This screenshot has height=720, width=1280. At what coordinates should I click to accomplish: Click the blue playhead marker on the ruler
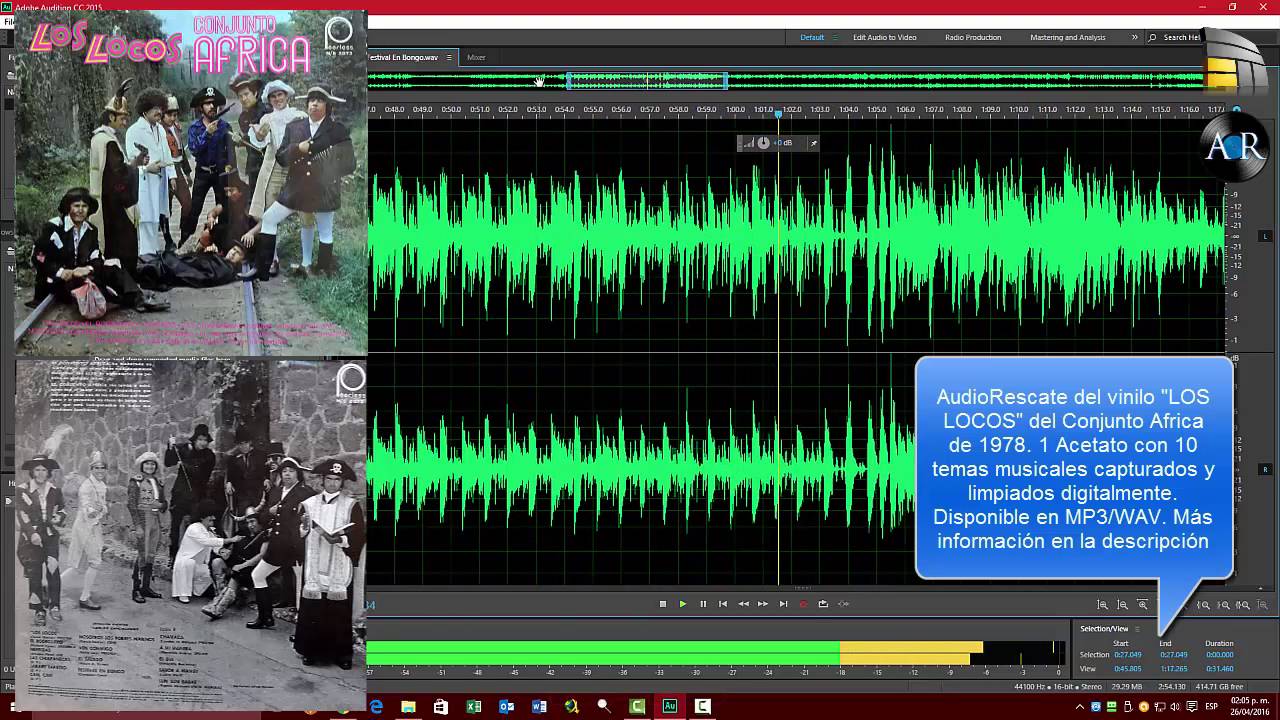[778, 114]
